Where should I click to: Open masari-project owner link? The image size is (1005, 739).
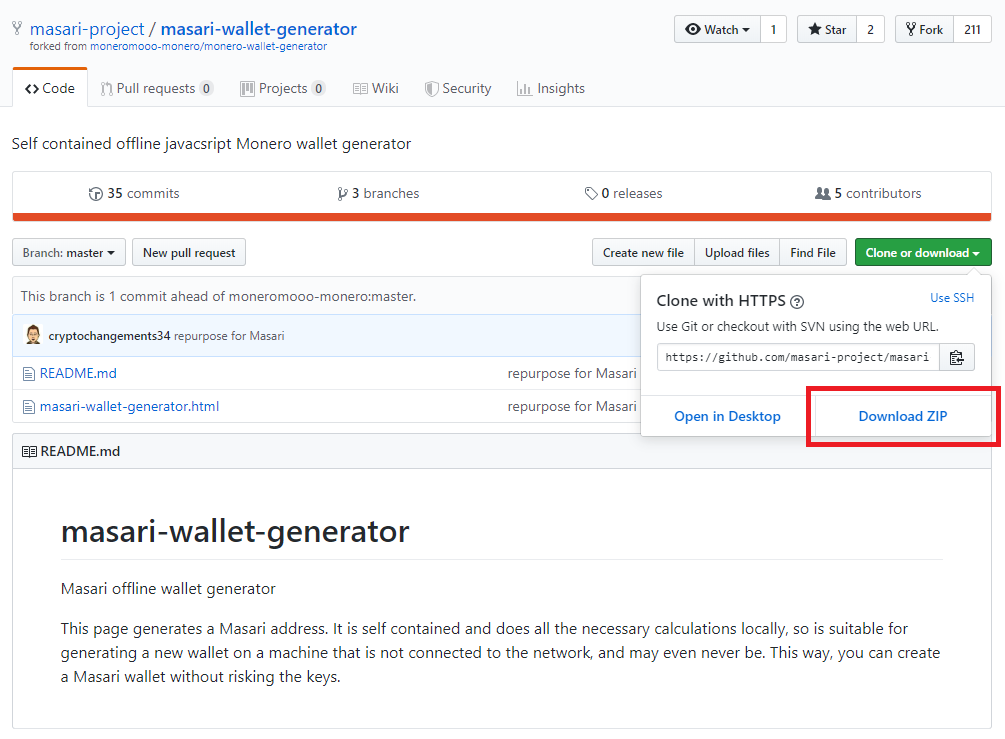[87, 29]
